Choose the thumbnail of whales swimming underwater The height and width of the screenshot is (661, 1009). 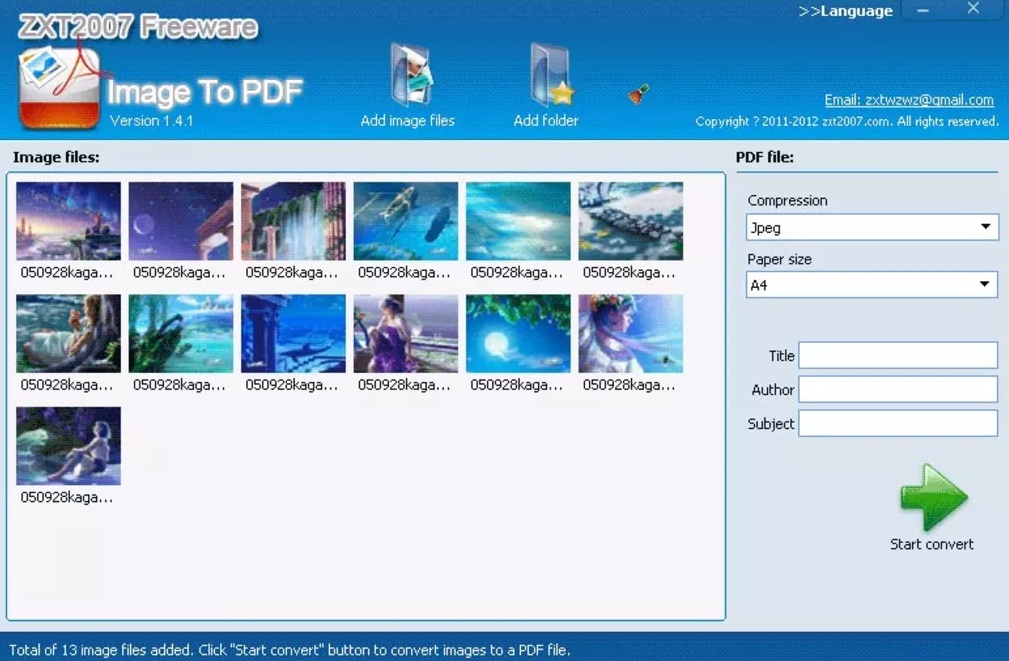405,221
